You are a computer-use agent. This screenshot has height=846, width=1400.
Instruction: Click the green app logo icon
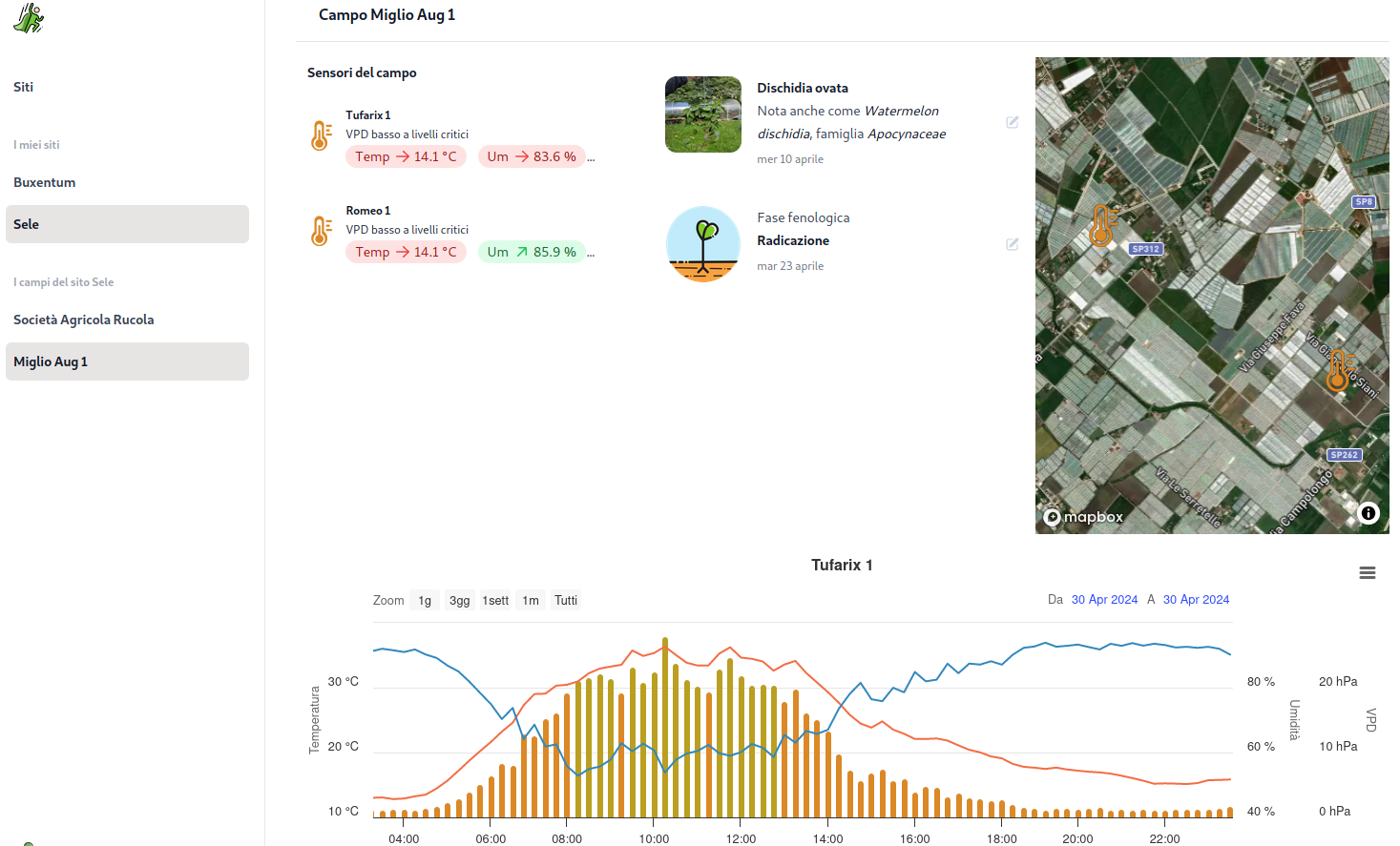(x=29, y=18)
